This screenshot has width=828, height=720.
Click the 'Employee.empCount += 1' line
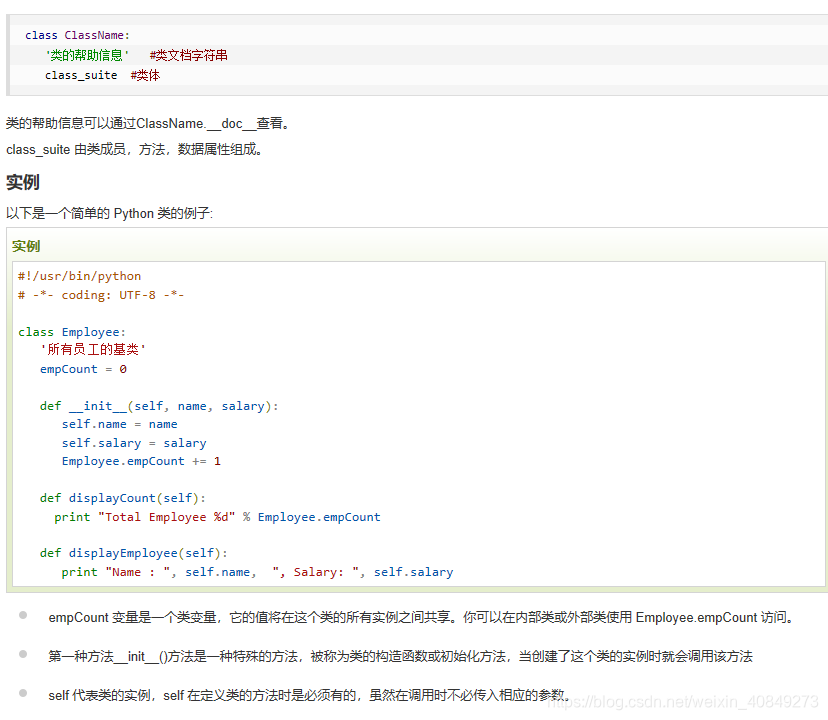141,461
